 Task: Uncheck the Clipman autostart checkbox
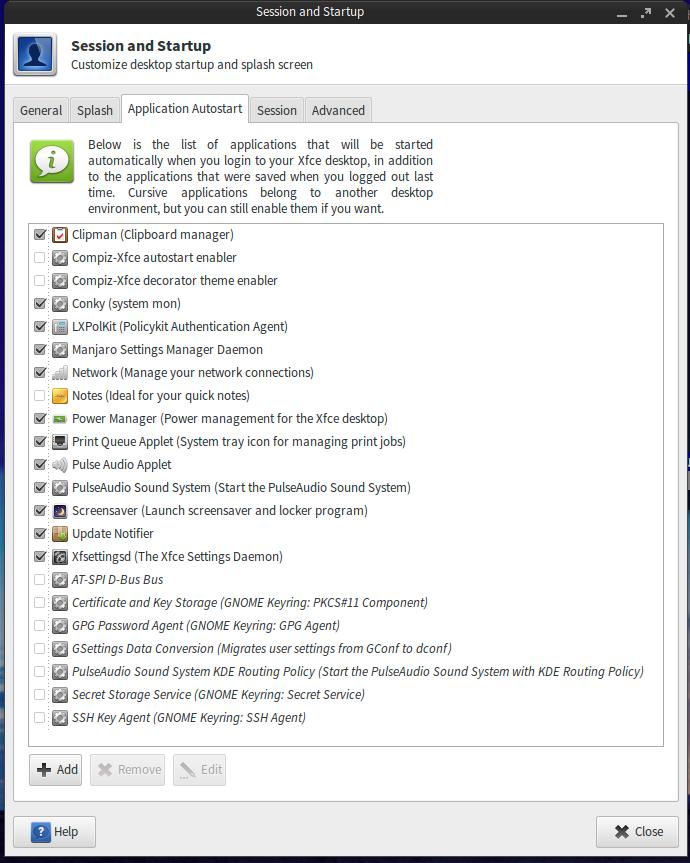tap(40, 234)
